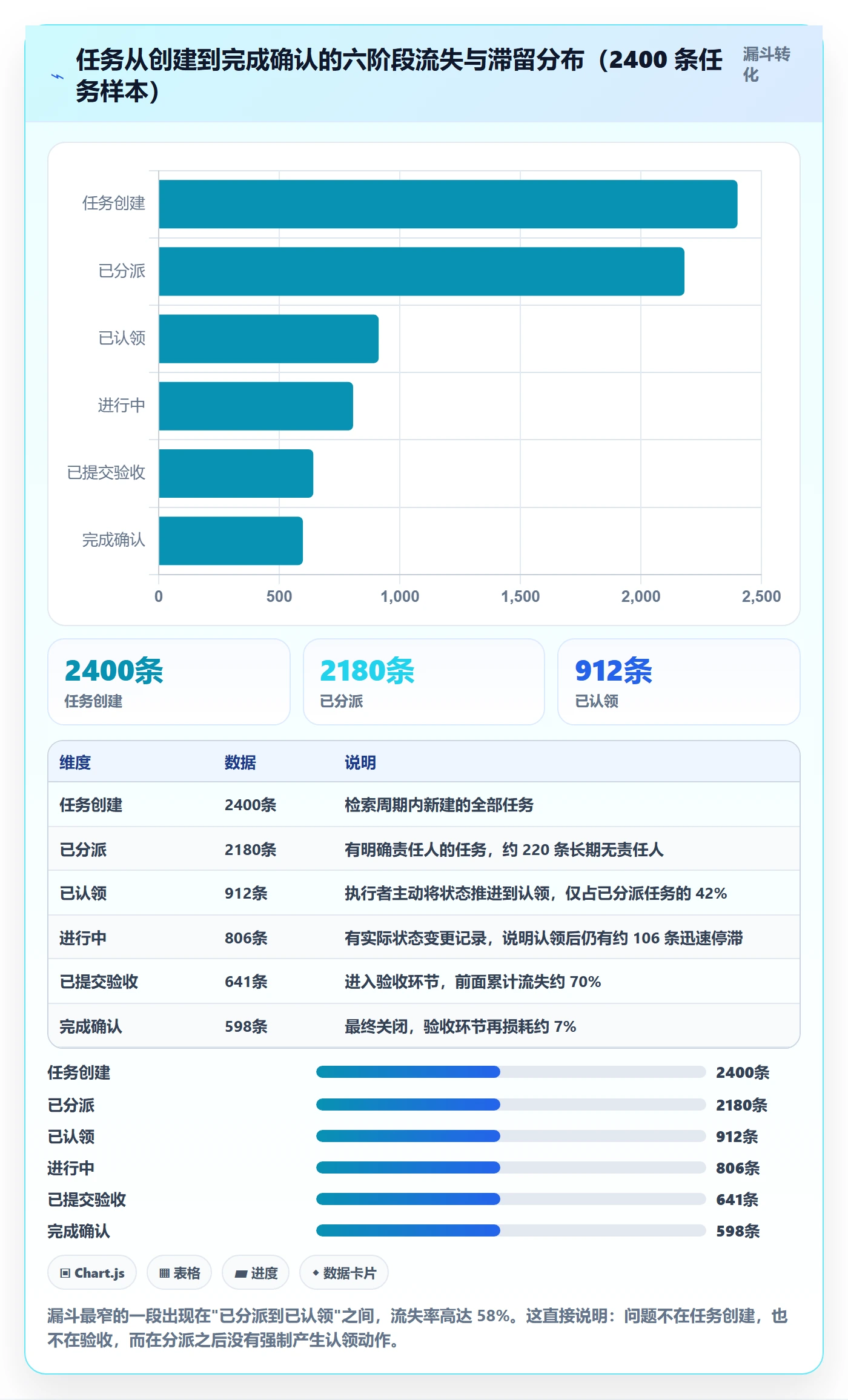Viewport: 848px width, 1400px height.
Task: Click the 1,000 tick label on the chart axis
Action: [x=400, y=596]
